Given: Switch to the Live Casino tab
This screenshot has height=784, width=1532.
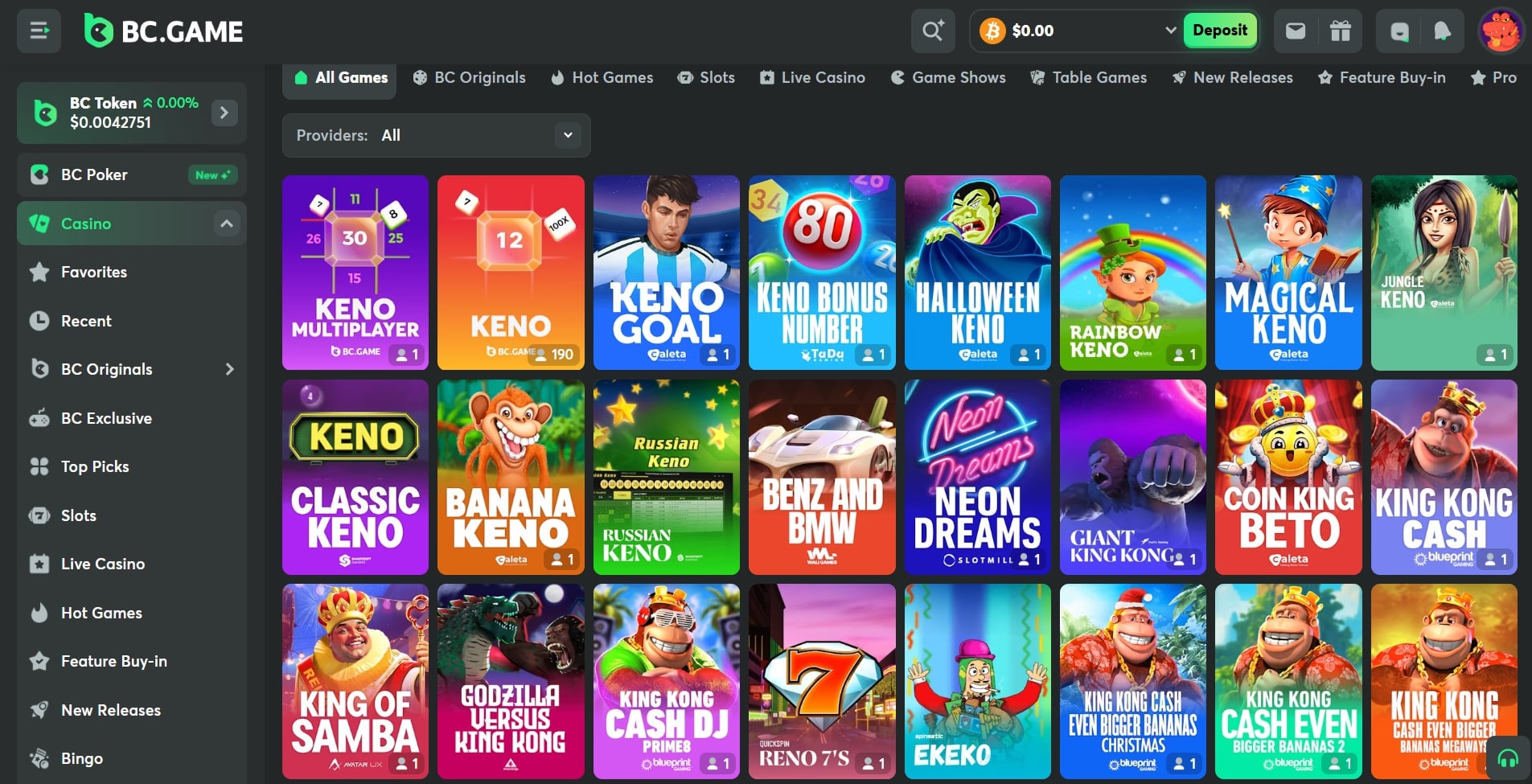Looking at the screenshot, I should click(x=812, y=78).
